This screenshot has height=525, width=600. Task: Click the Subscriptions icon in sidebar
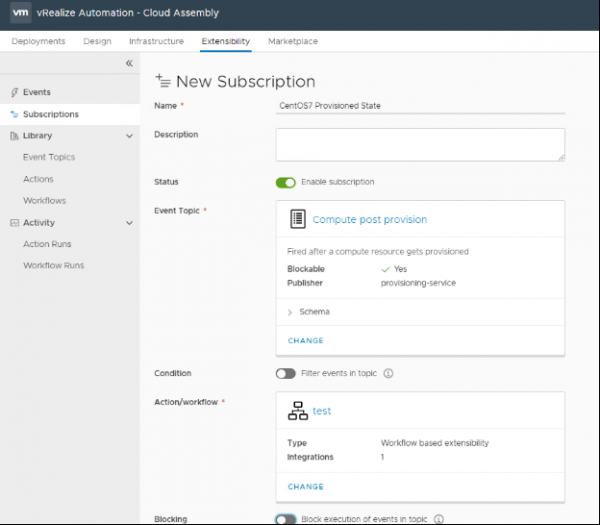pos(14,115)
